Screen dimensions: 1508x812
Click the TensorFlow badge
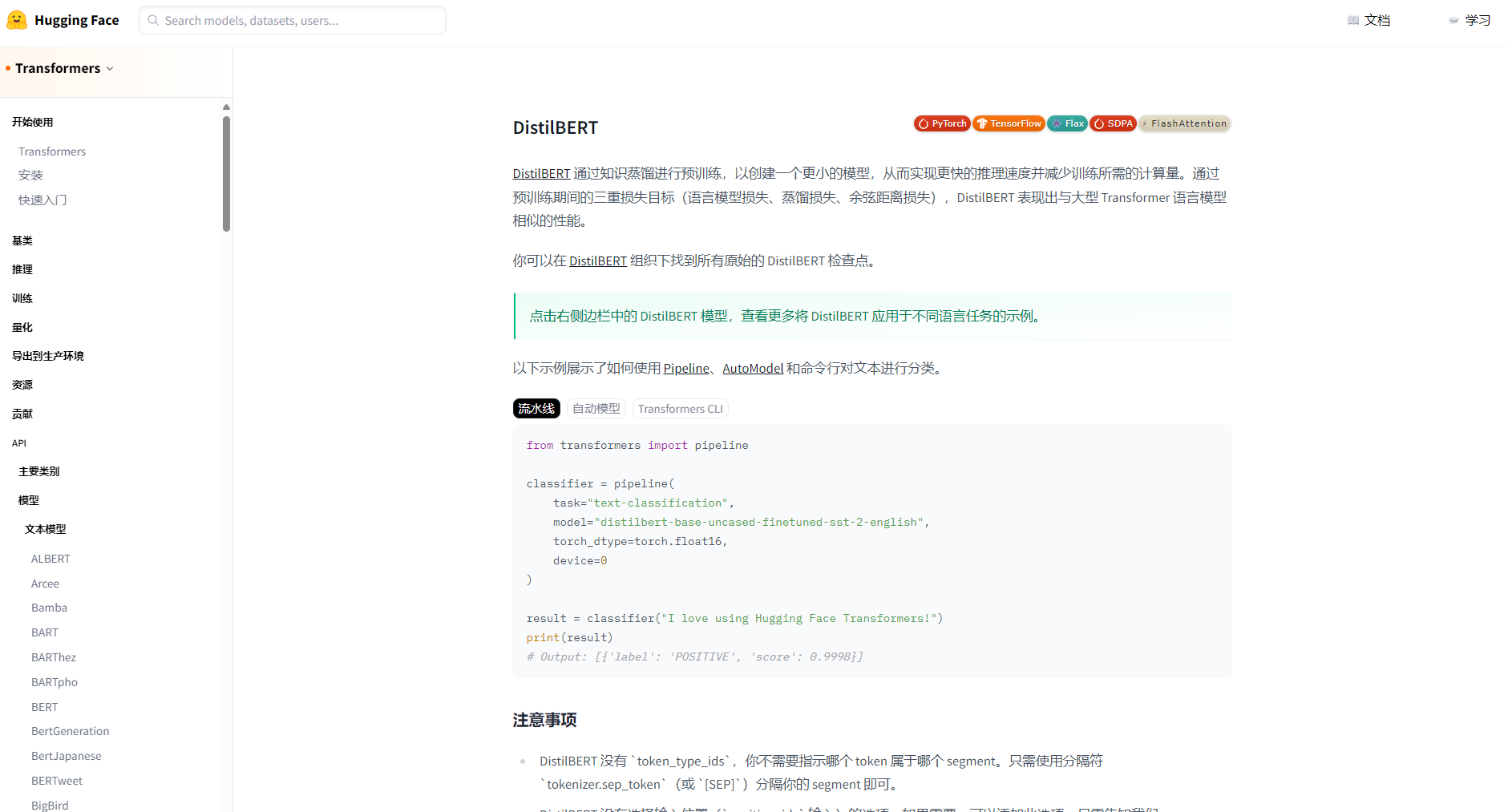pyautogui.click(x=1009, y=123)
